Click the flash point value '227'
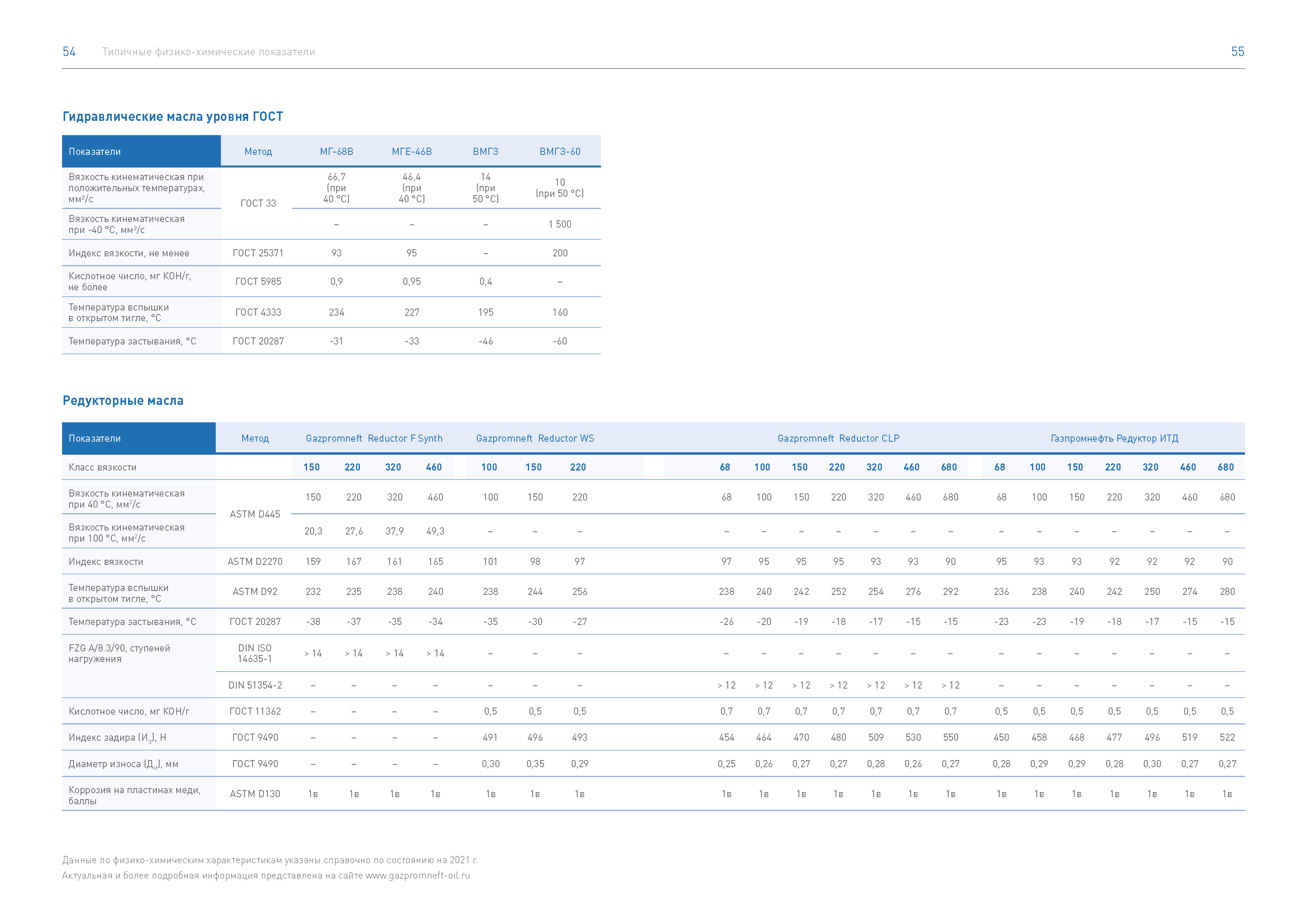The image size is (1307, 924). click(412, 312)
